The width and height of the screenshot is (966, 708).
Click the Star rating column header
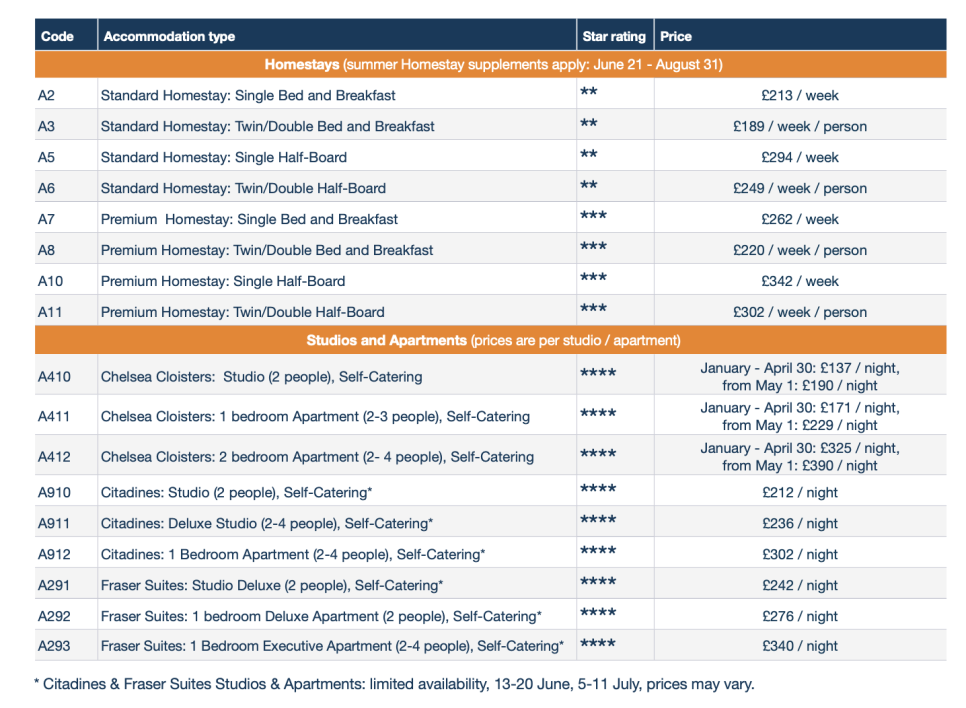(x=614, y=36)
